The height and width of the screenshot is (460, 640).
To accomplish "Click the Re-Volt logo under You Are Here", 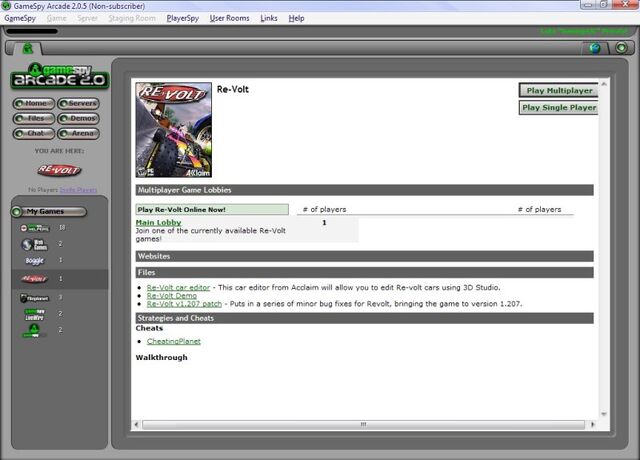I will point(59,170).
